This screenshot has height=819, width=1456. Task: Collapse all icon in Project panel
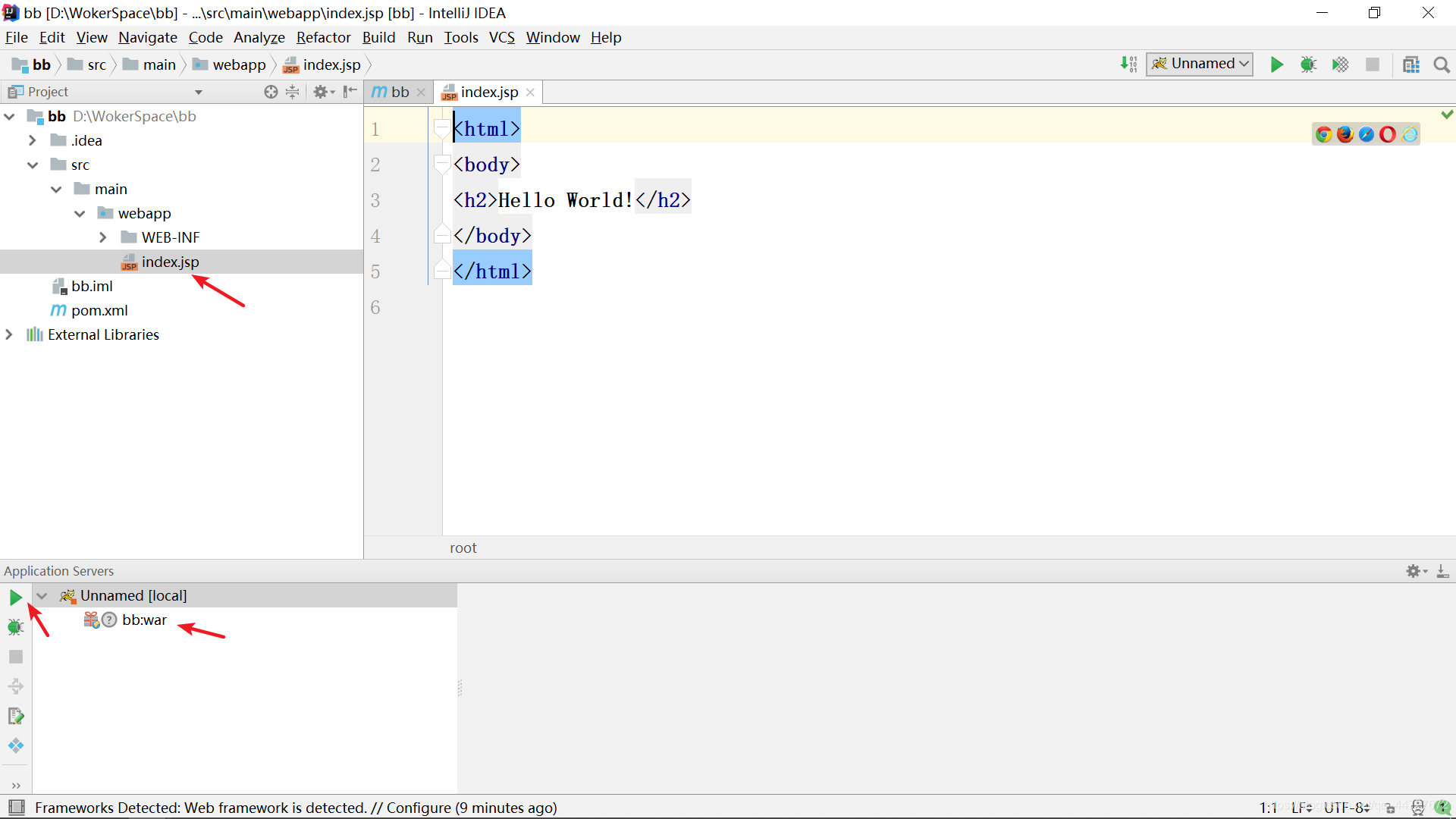click(x=293, y=92)
